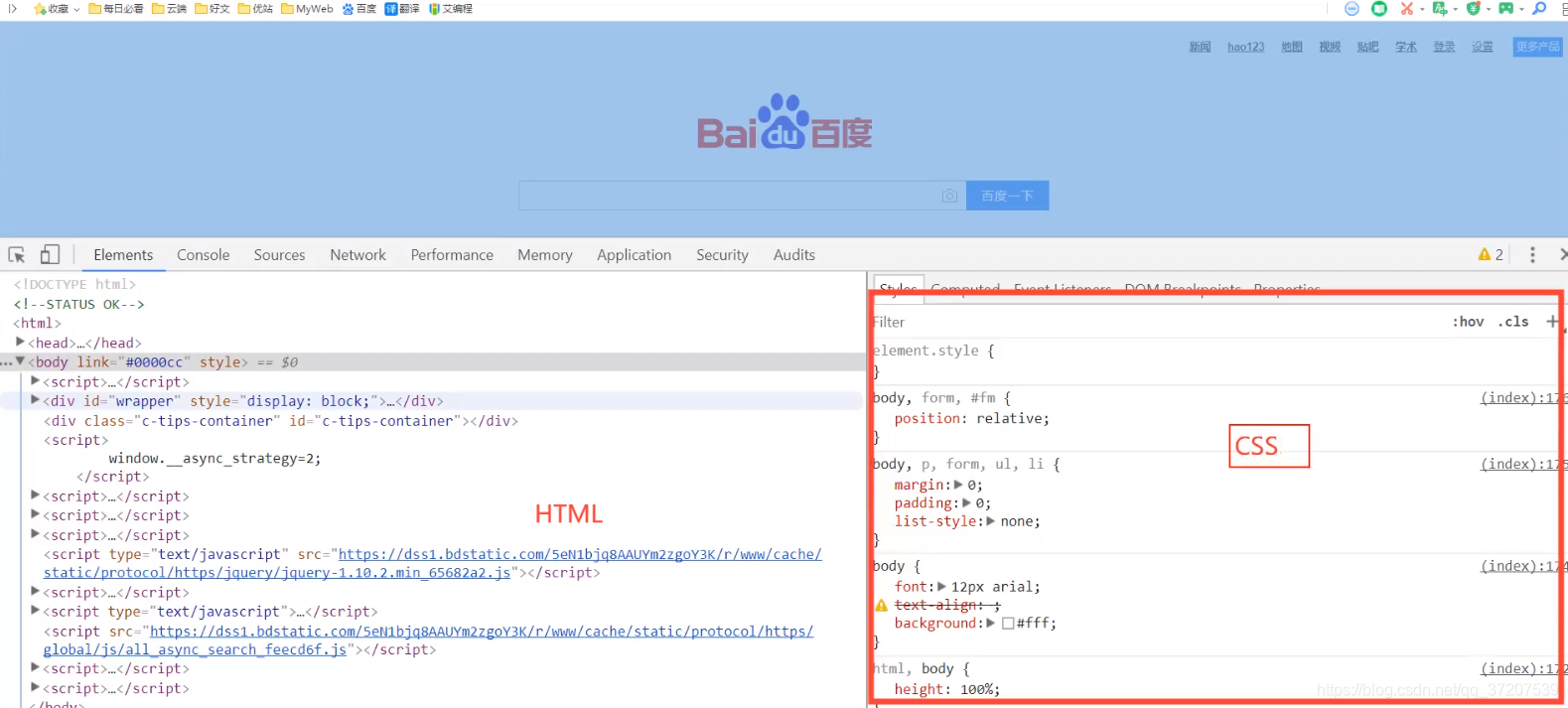Click the #fff background color swatch
This screenshot has height=708, width=1568.
click(x=1009, y=624)
